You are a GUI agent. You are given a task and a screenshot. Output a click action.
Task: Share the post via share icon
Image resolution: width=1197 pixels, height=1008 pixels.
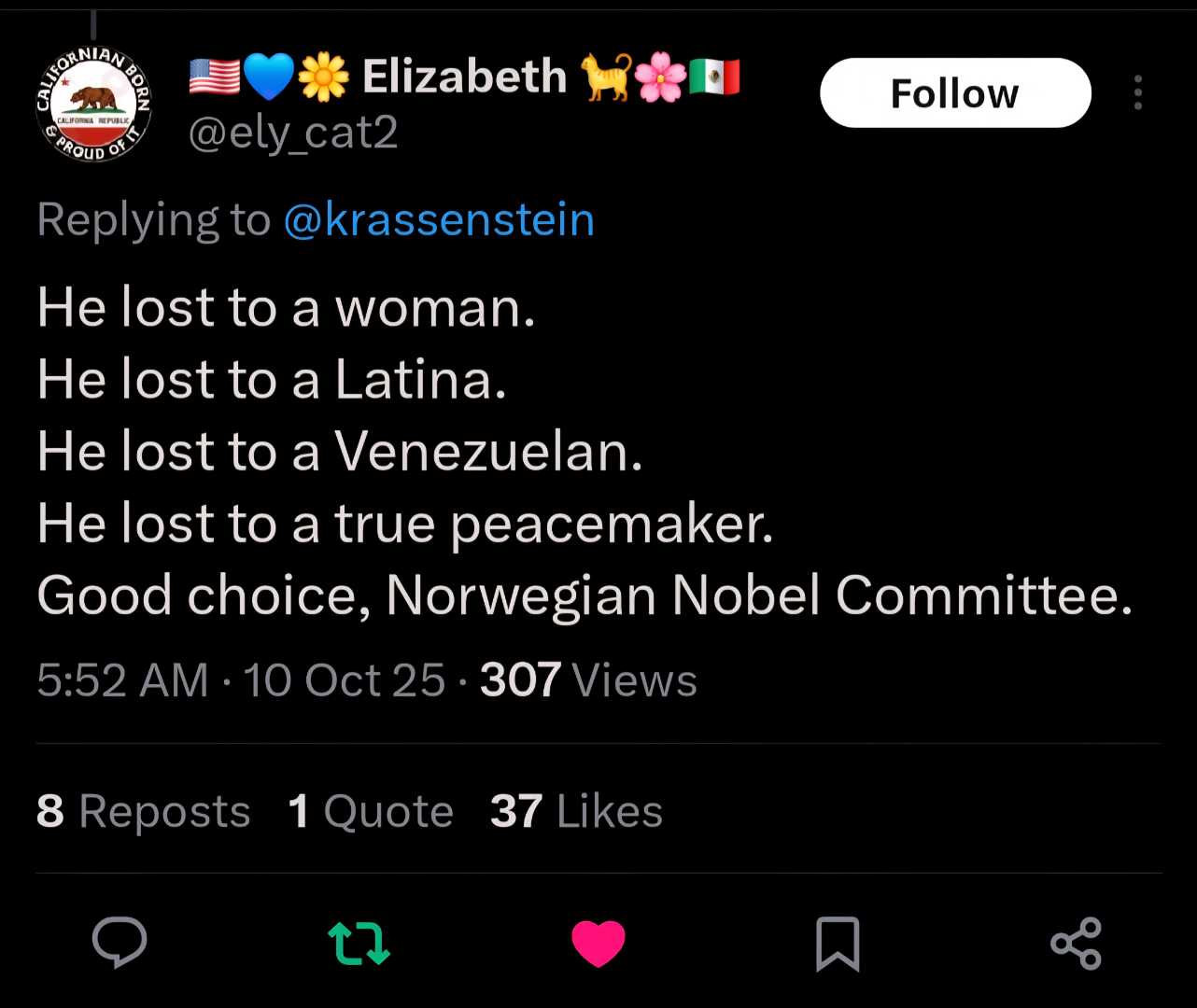[1077, 943]
